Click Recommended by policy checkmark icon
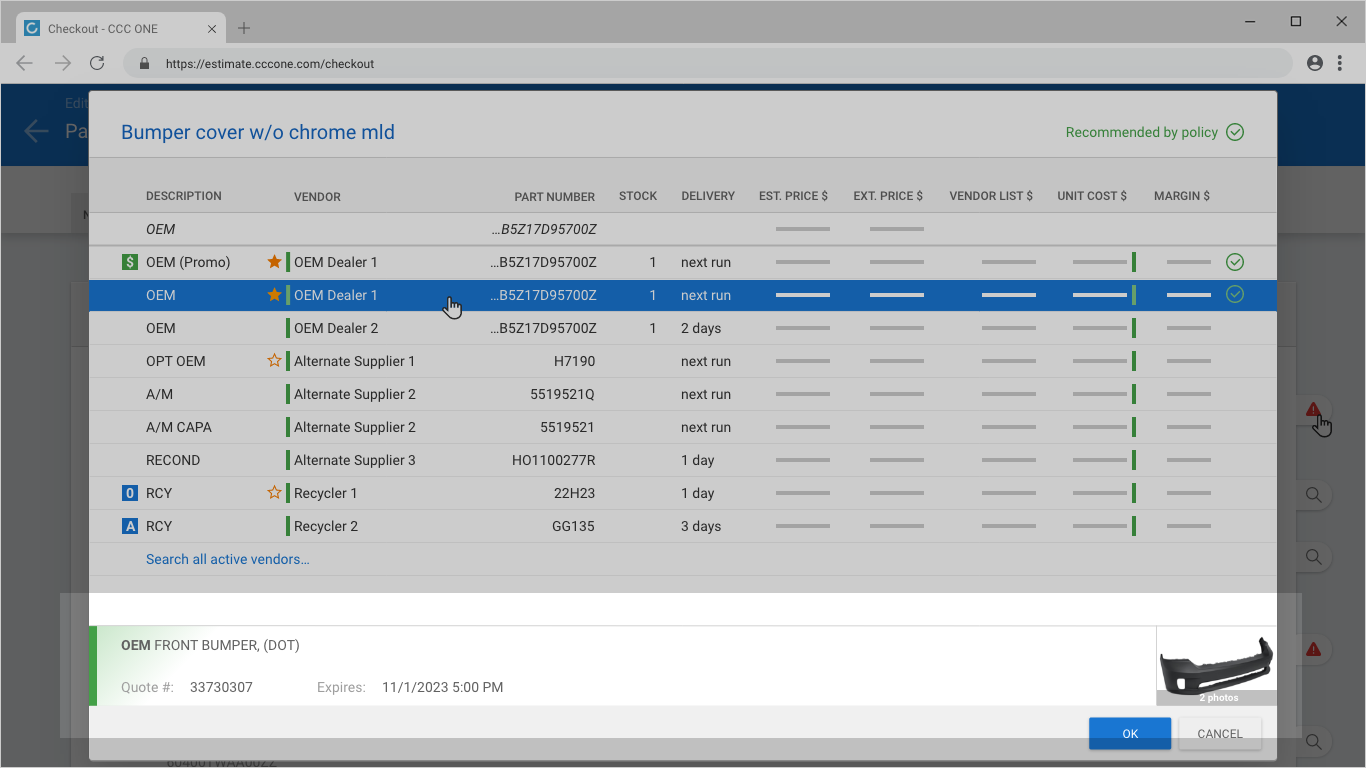The image size is (1366, 768). (x=1235, y=132)
